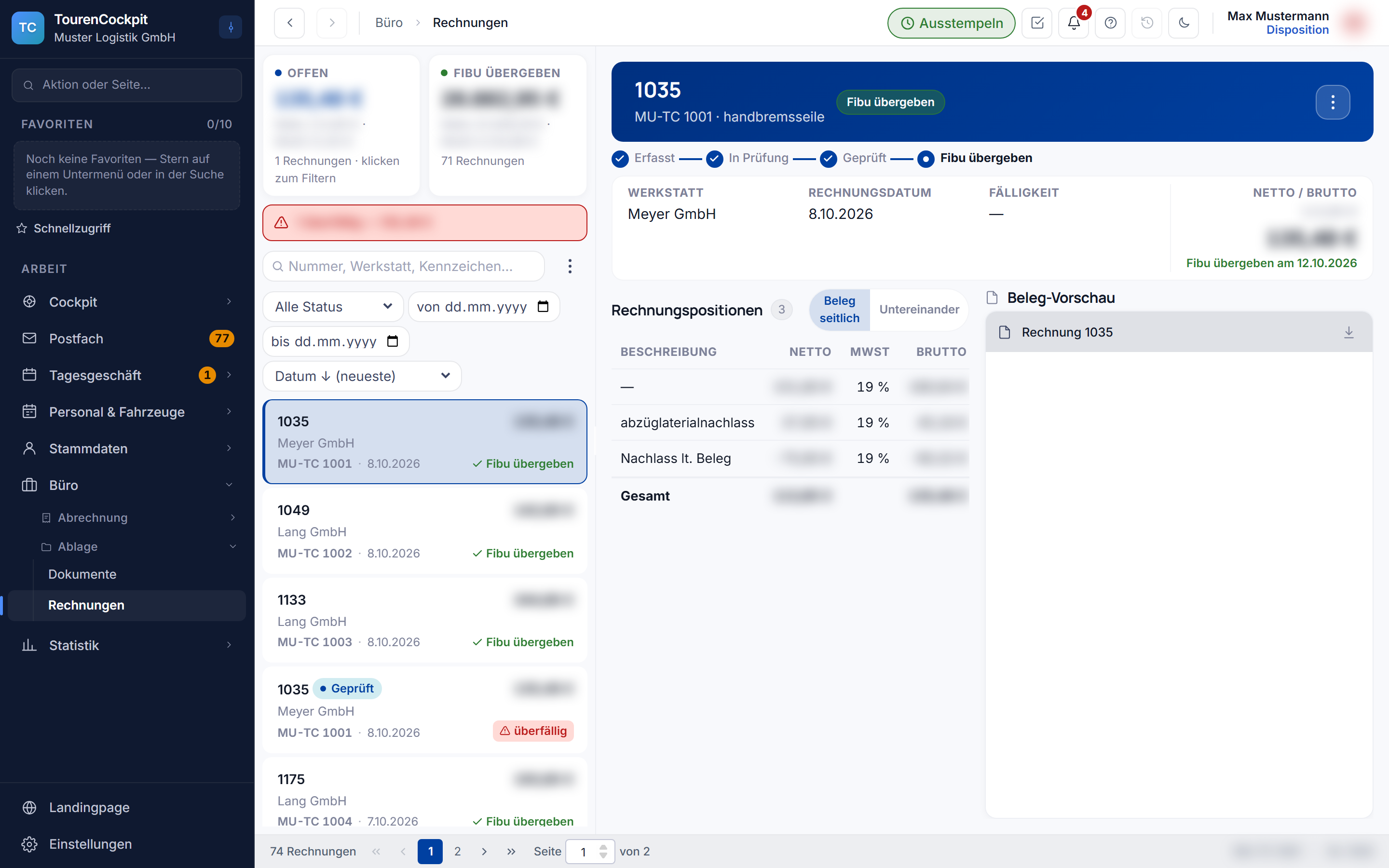Go to next page arrow in pagination
The width and height of the screenshot is (1389, 868).
[484, 851]
